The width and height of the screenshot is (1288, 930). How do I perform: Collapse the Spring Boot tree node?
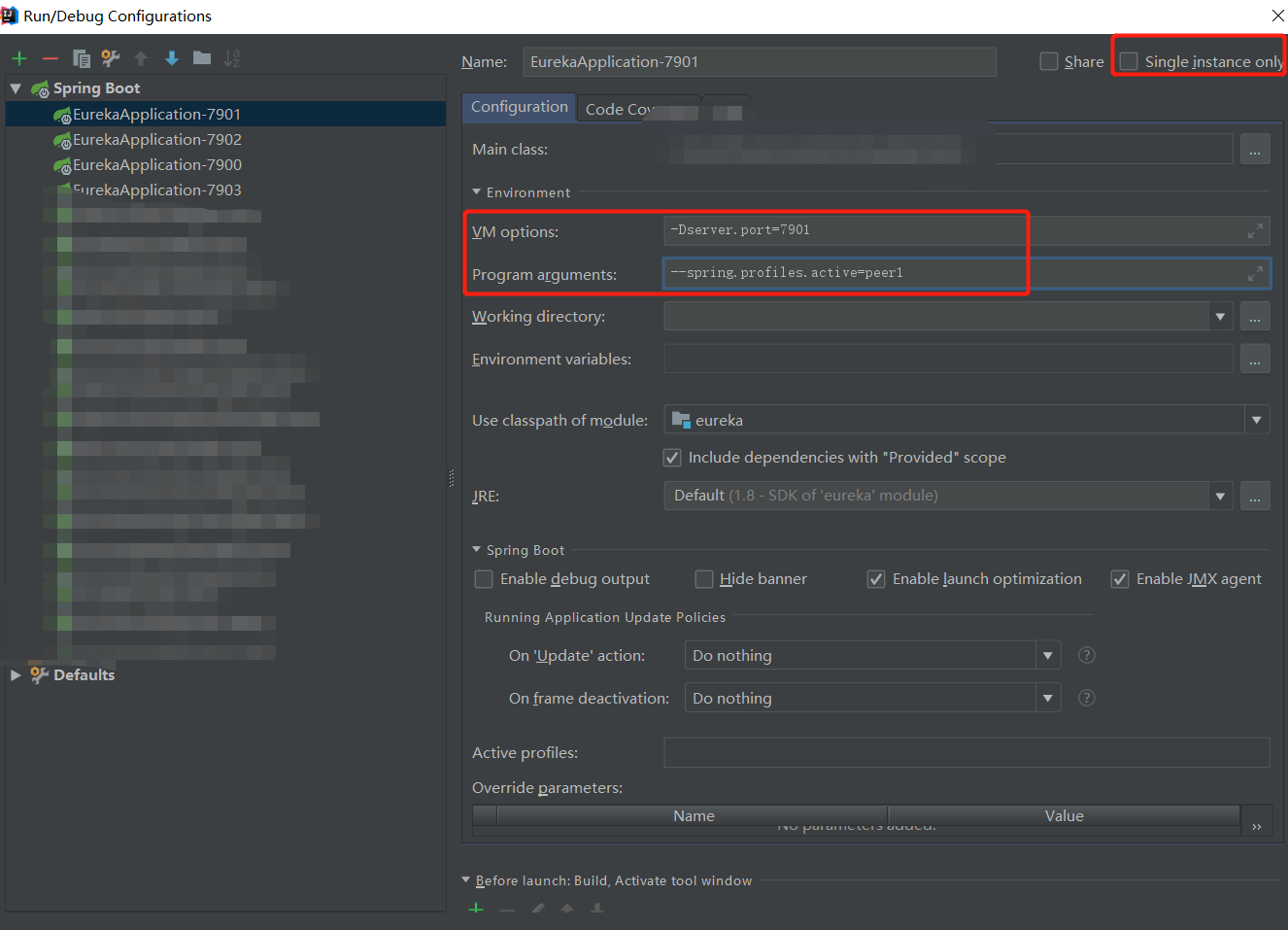[16, 88]
